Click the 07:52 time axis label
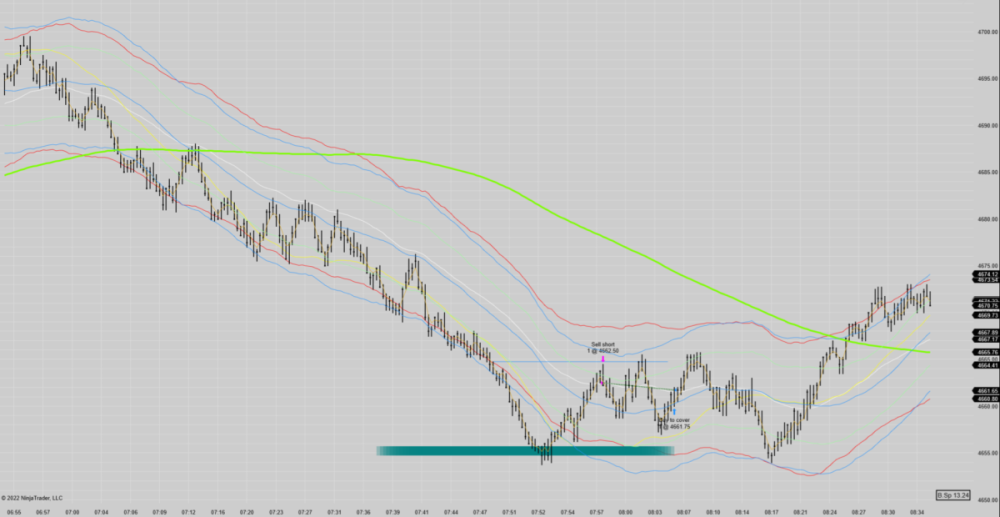Viewport: 1000px width, 517px height. pos(540,509)
